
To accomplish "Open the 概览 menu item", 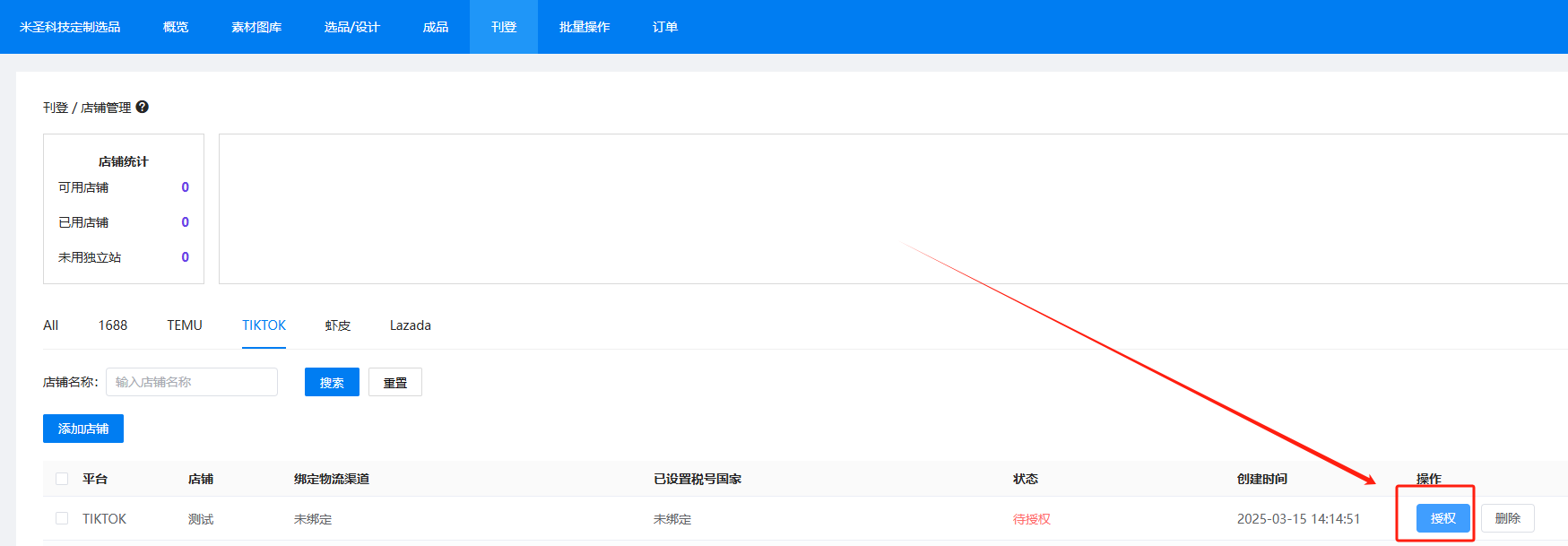I will 176,27.
